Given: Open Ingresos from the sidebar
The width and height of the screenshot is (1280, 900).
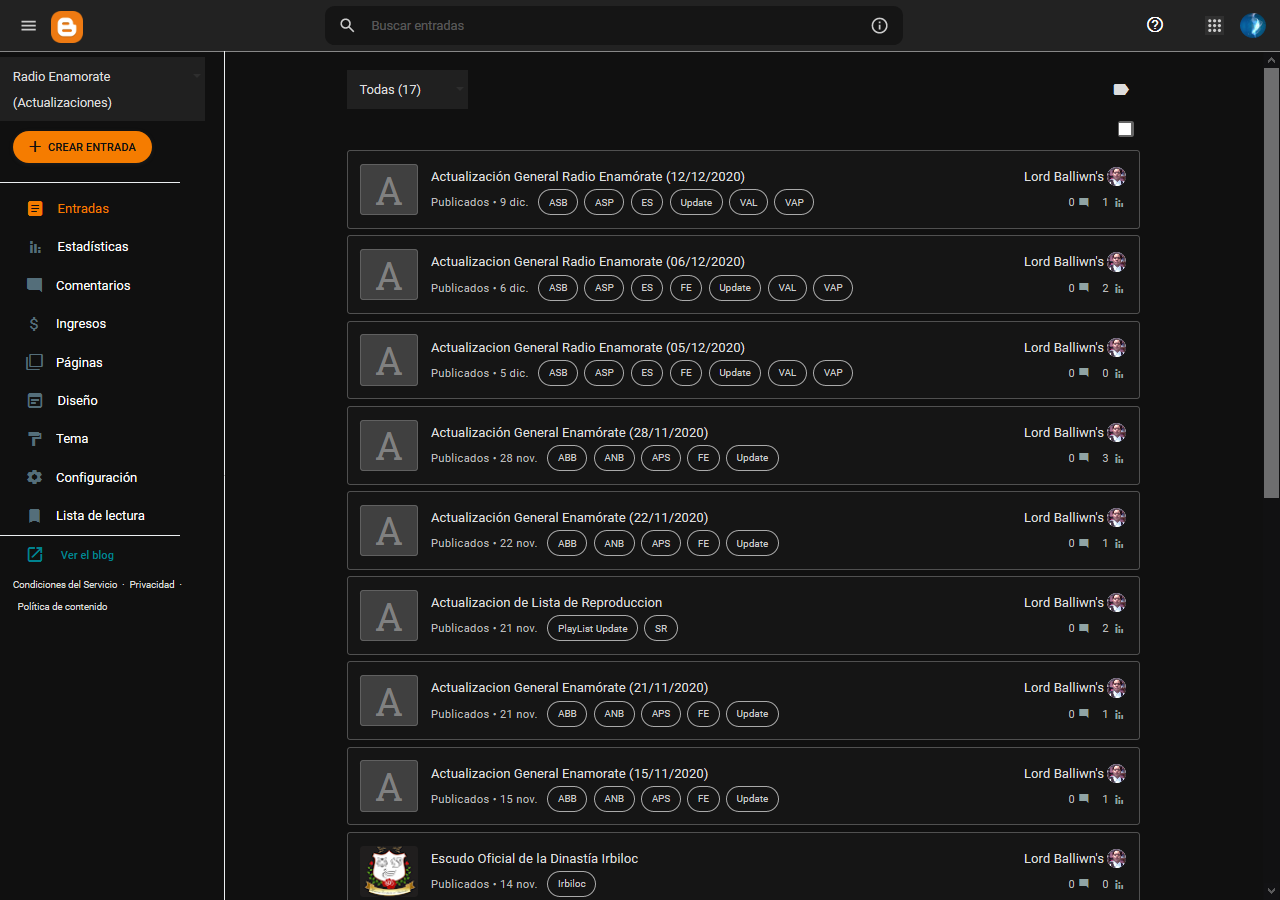Looking at the screenshot, I should point(34,323).
